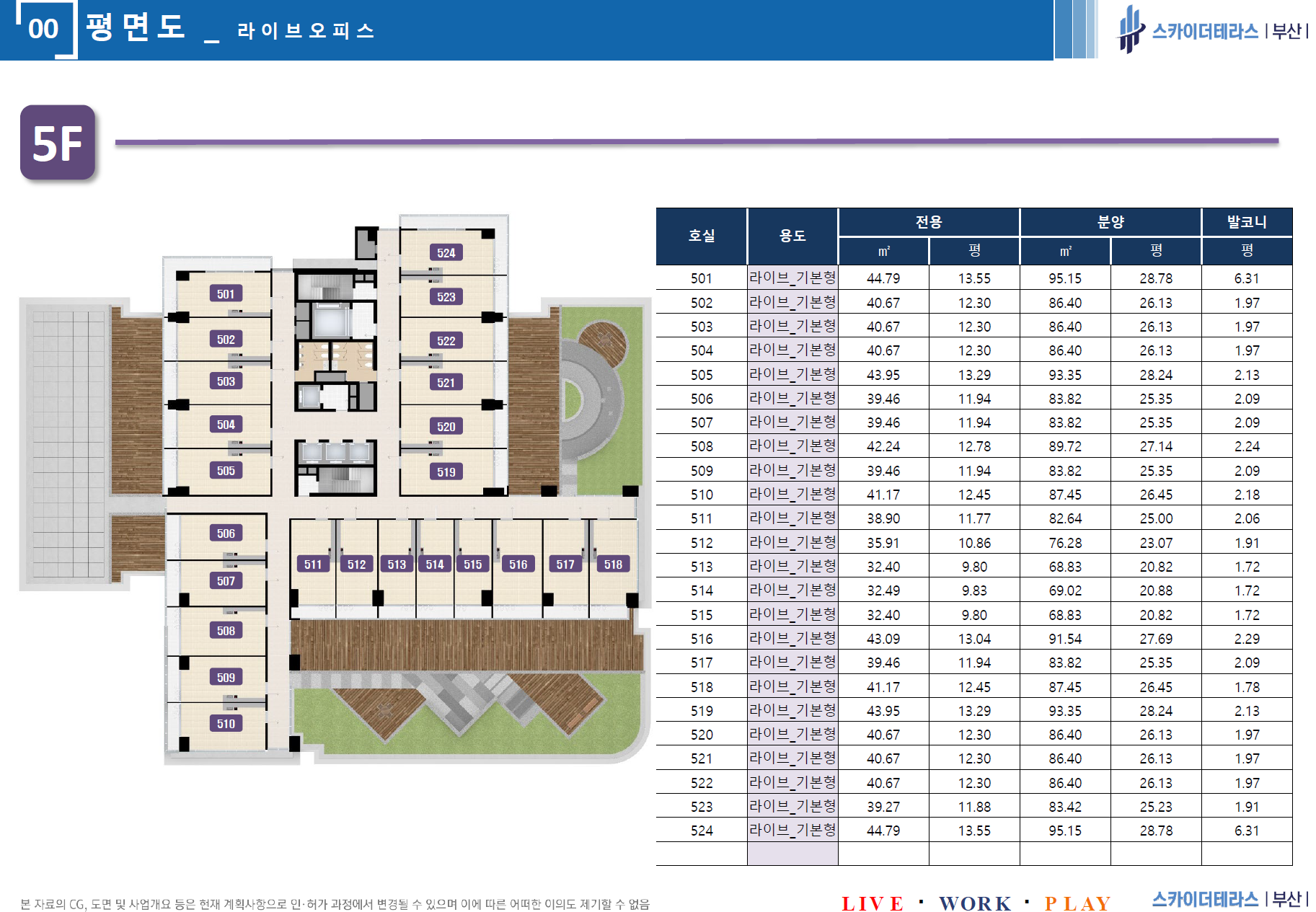Click the 발코니 column header

[x=1247, y=222]
